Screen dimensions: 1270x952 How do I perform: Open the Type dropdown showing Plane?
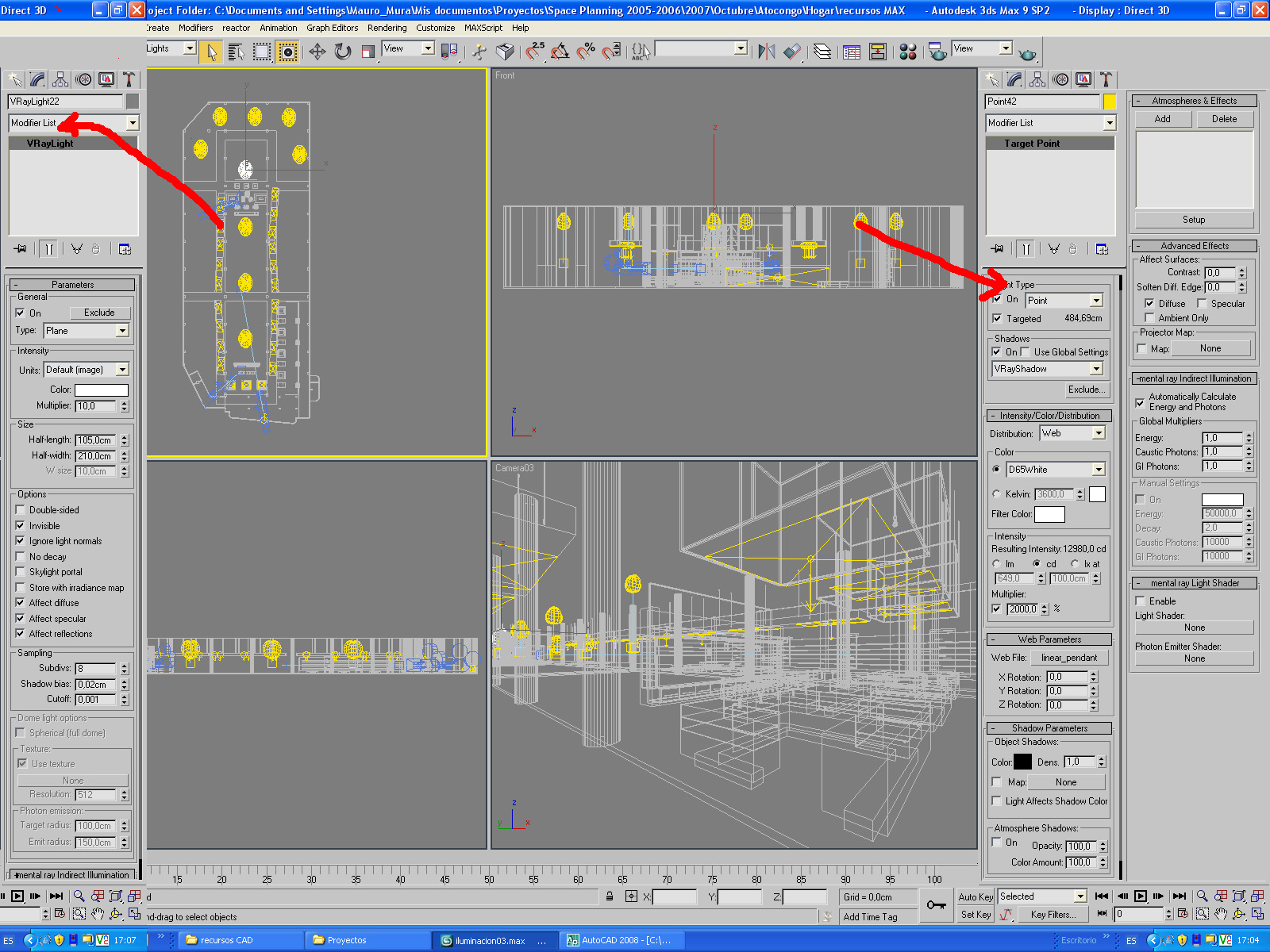coord(87,331)
